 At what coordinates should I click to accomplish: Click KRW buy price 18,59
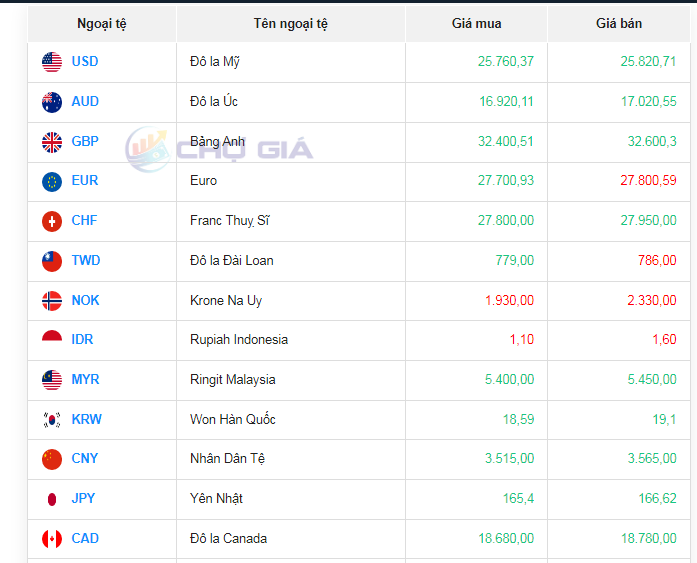click(518, 419)
